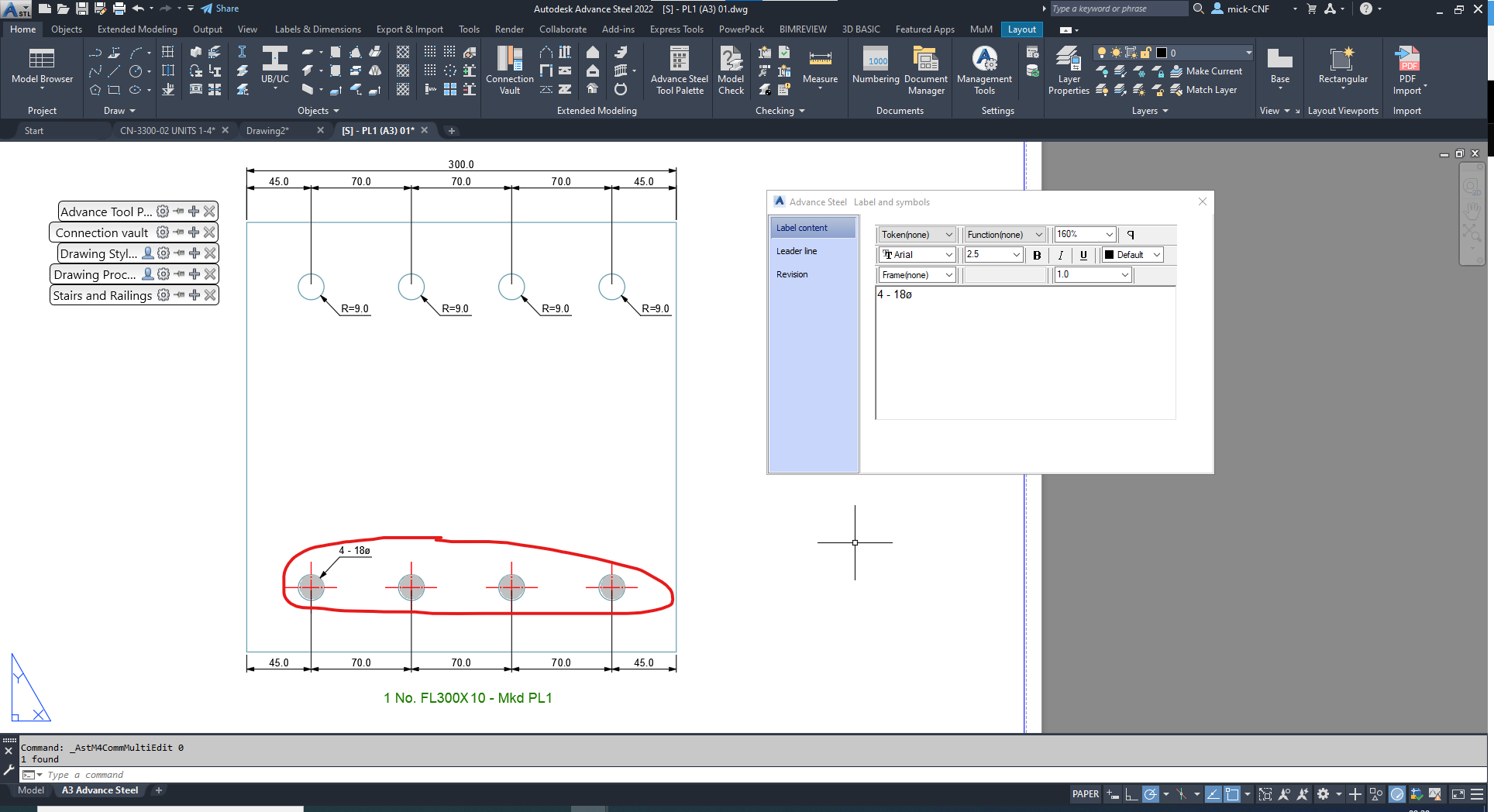Toggle Italic text formatting
This screenshot has height=812, width=1494.
1060,255
